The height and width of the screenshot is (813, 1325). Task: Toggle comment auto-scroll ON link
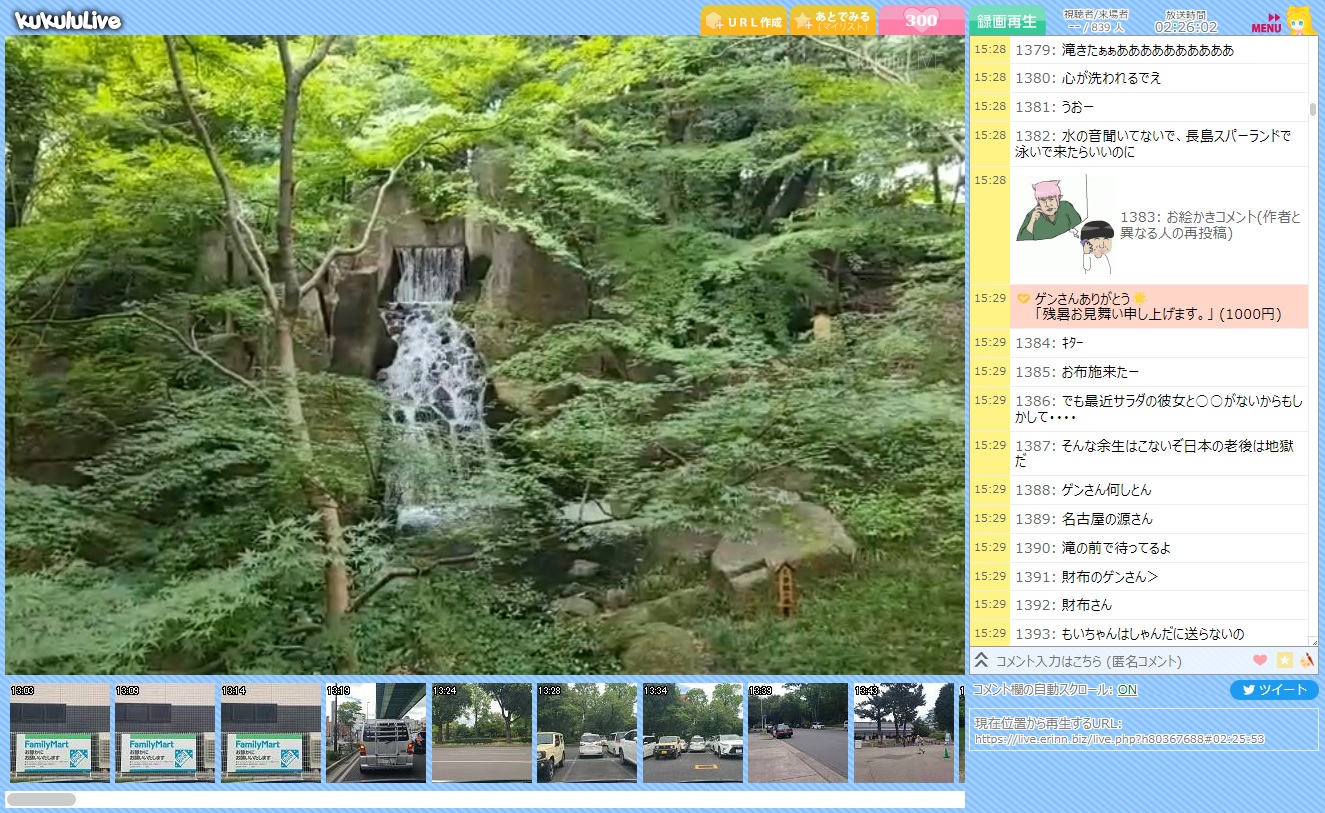pos(1127,690)
